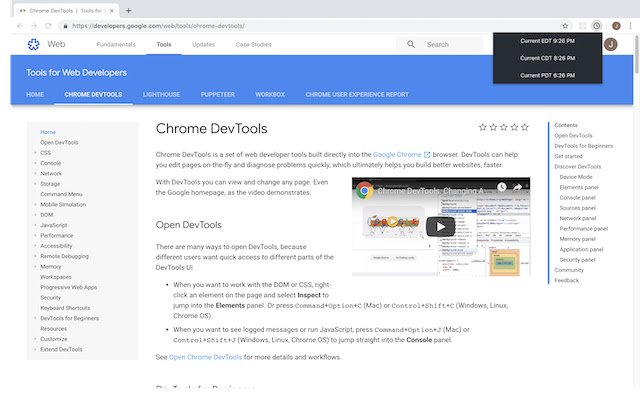This screenshot has height=400, width=640.
Task: Open the Workspaces sidebar link
Action: [x=56, y=277]
